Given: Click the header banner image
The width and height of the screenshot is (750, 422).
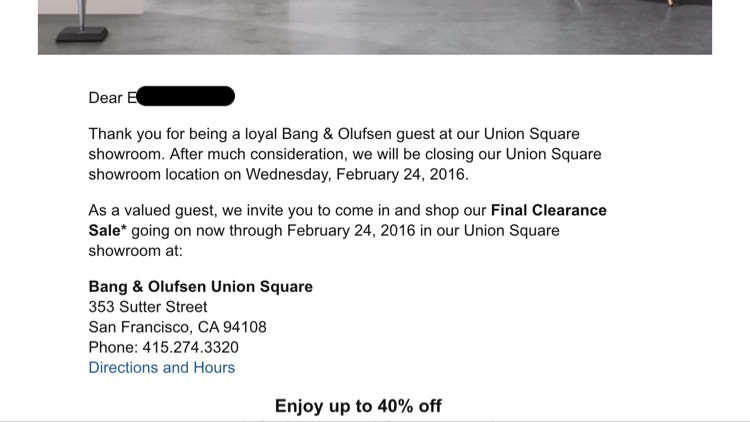Looking at the screenshot, I should (x=375, y=26).
